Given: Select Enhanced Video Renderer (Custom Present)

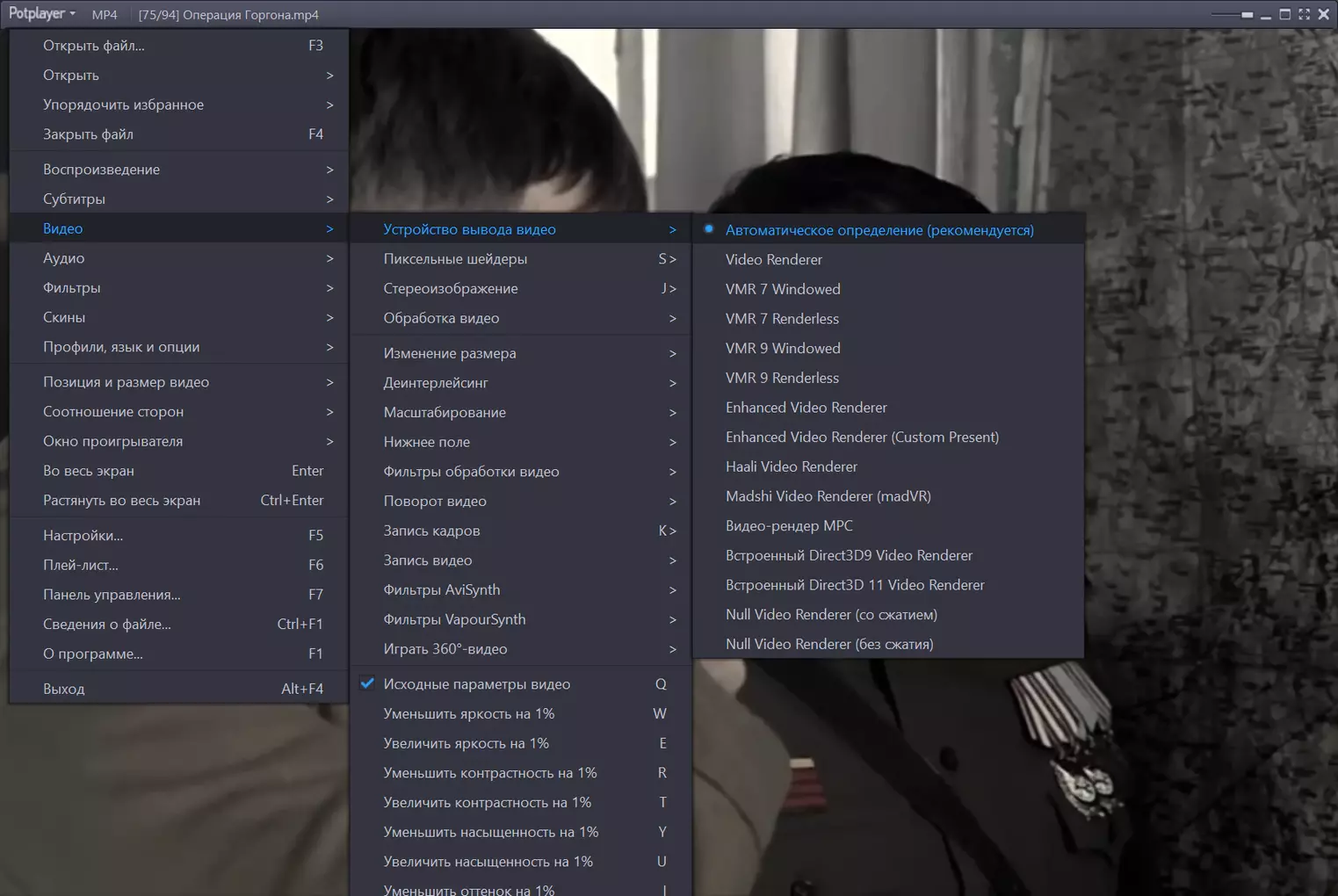Looking at the screenshot, I should [862, 437].
